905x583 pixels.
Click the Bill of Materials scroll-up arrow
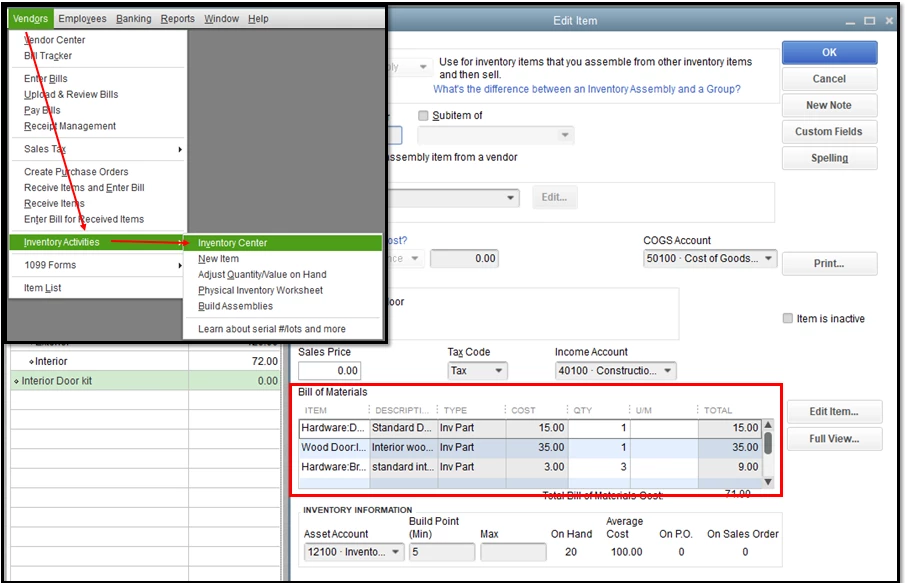tap(768, 425)
